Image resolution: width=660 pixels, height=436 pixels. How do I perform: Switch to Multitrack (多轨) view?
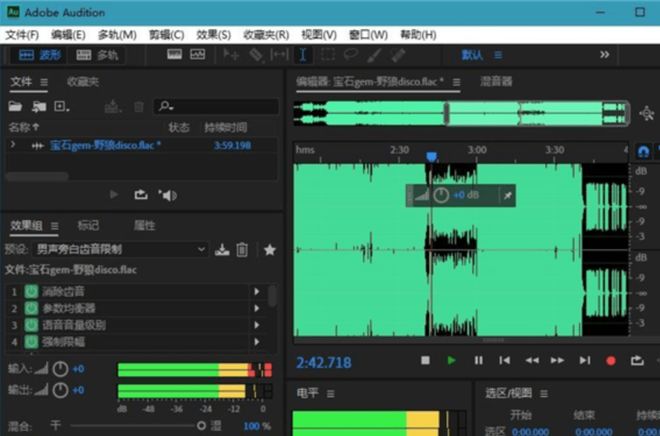coord(97,55)
